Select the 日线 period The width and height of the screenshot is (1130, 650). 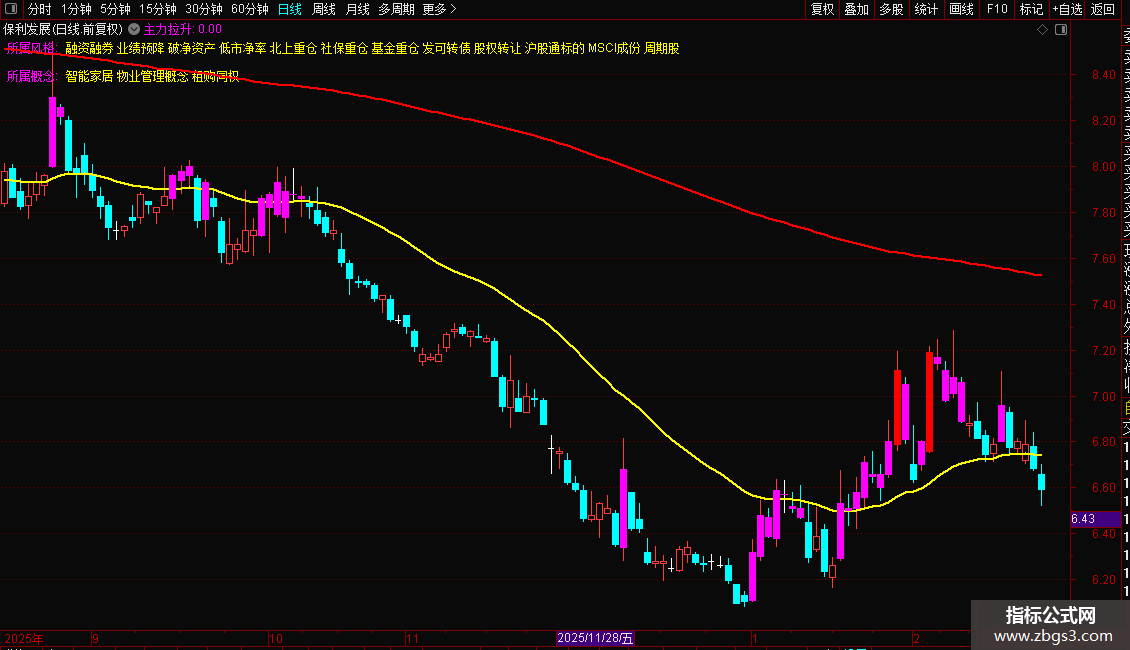click(290, 9)
